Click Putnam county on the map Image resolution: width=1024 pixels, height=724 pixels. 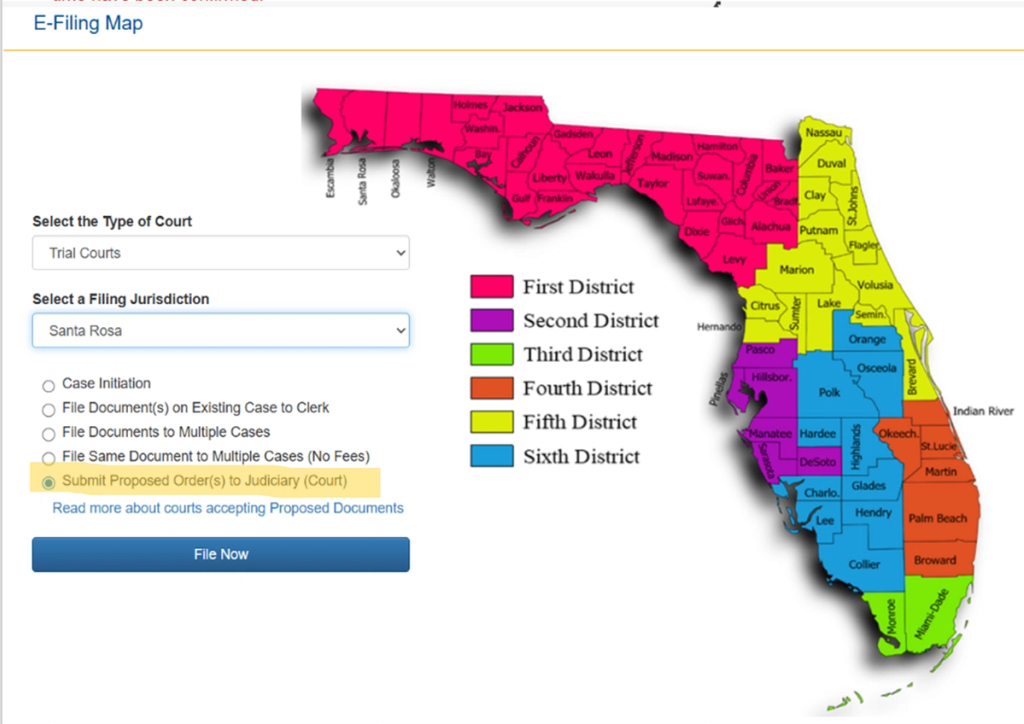(x=819, y=230)
